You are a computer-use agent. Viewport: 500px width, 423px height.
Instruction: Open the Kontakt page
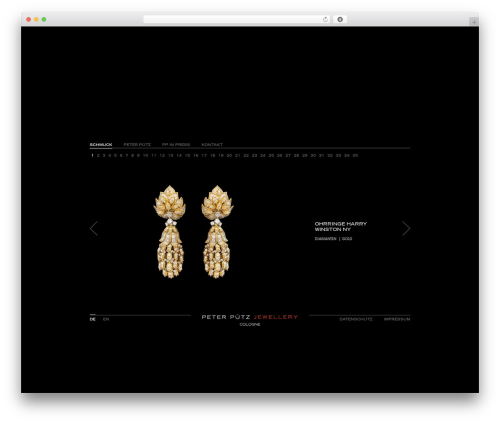coord(212,144)
